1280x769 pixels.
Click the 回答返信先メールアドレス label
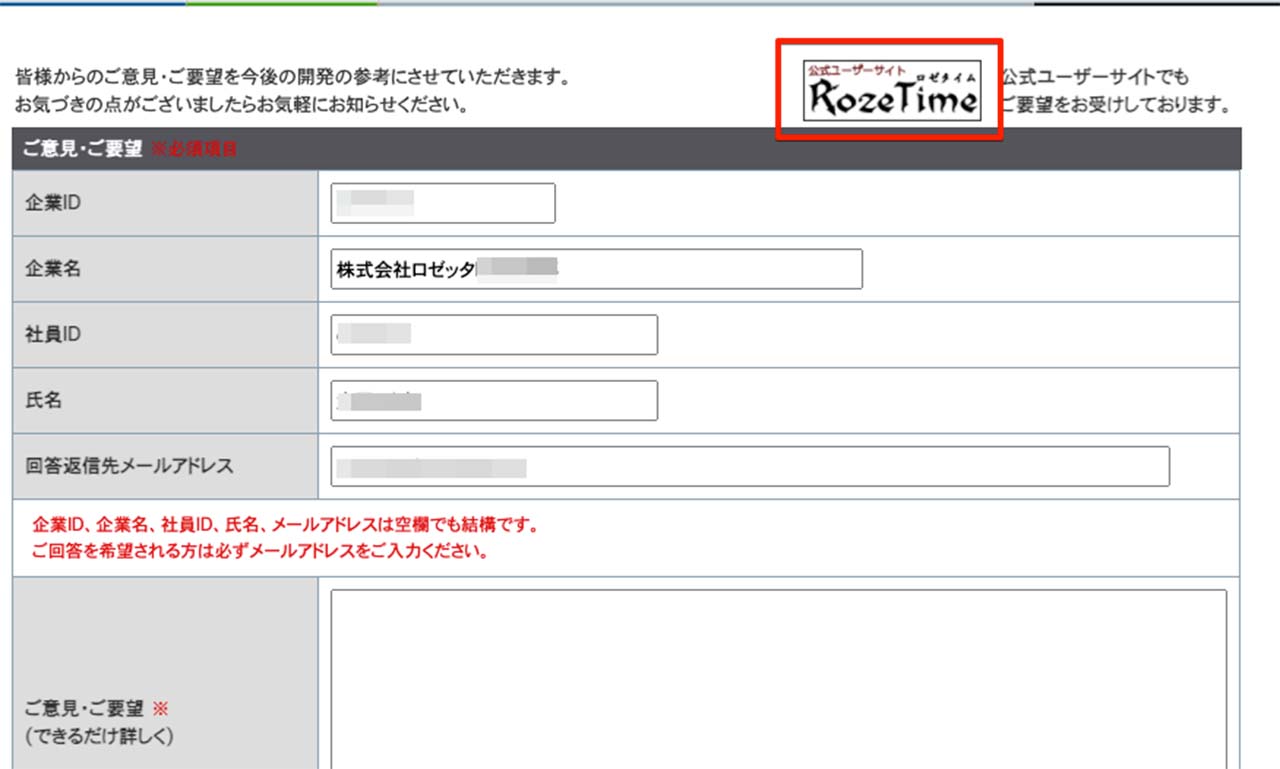point(128,466)
